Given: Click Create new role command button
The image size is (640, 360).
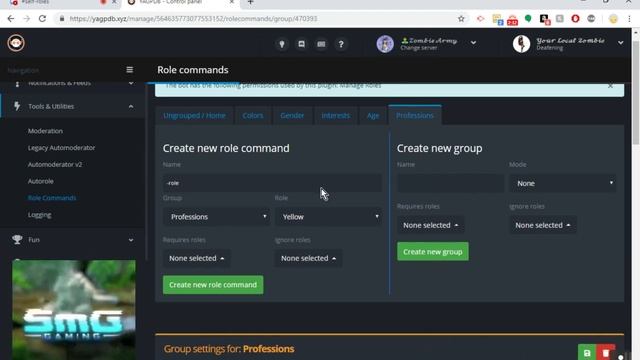Looking at the screenshot, I should [x=213, y=285].
